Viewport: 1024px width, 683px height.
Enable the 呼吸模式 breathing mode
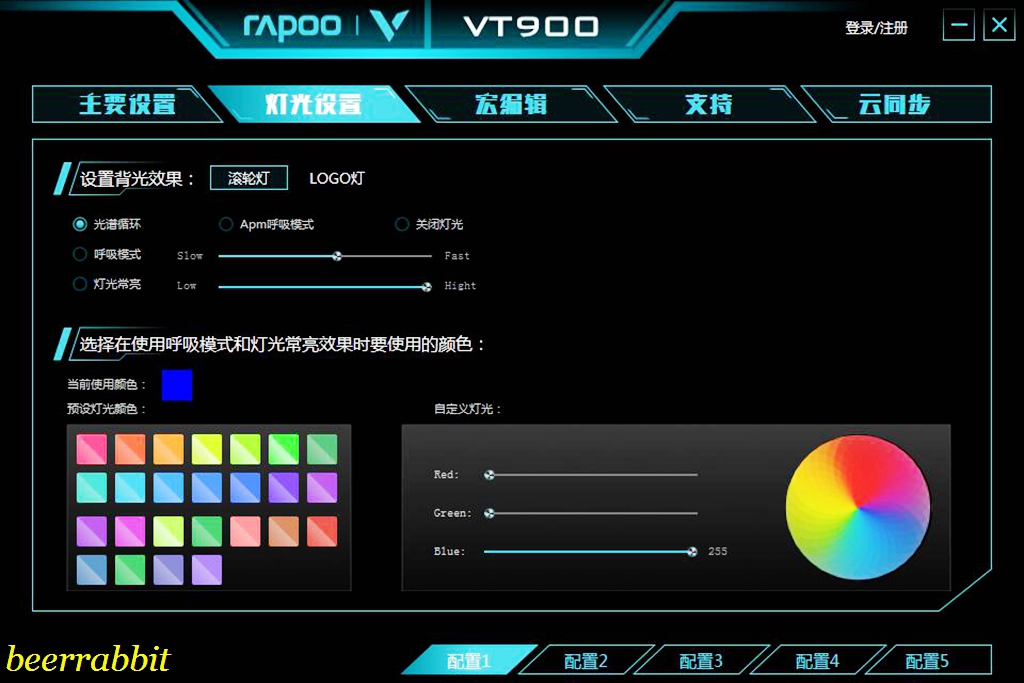tap(80, 254)
